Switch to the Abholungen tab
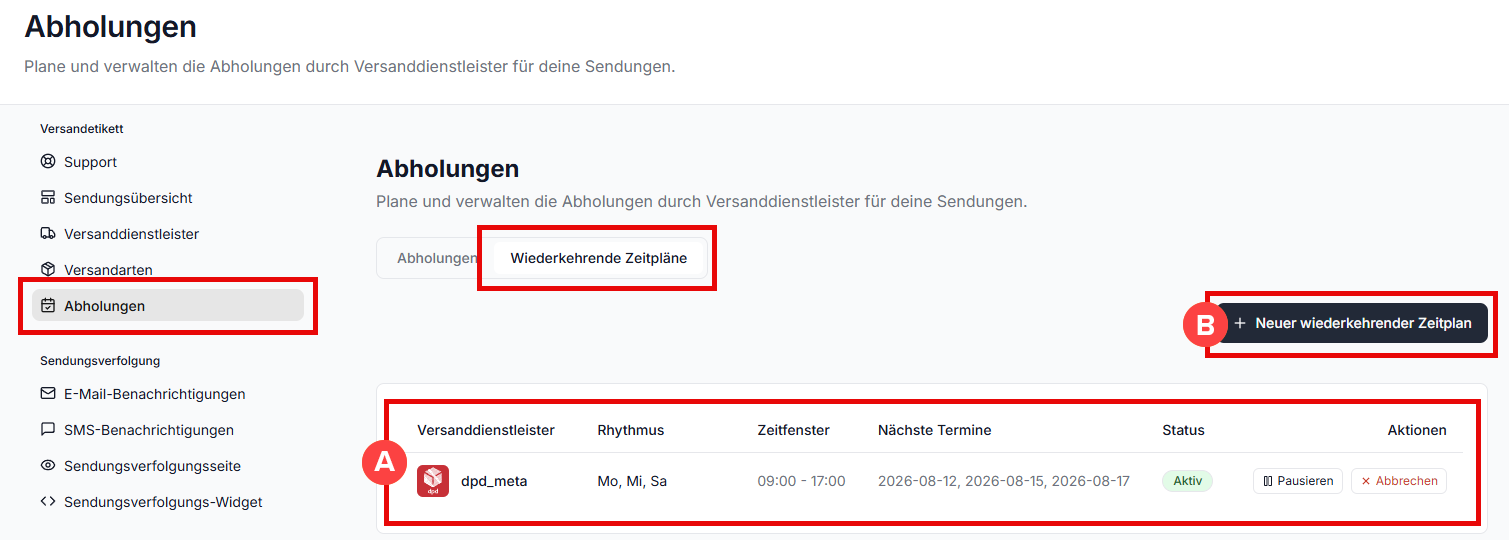 click(437, 258)
